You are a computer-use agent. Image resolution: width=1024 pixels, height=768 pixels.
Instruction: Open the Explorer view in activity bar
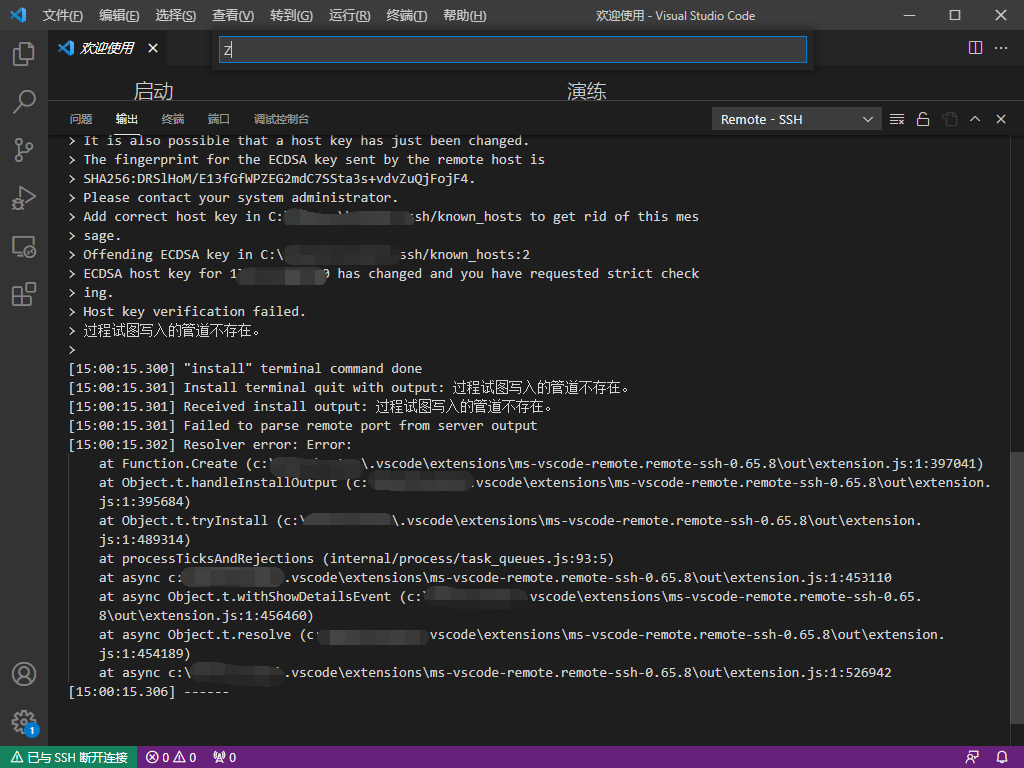coord(24,54)
